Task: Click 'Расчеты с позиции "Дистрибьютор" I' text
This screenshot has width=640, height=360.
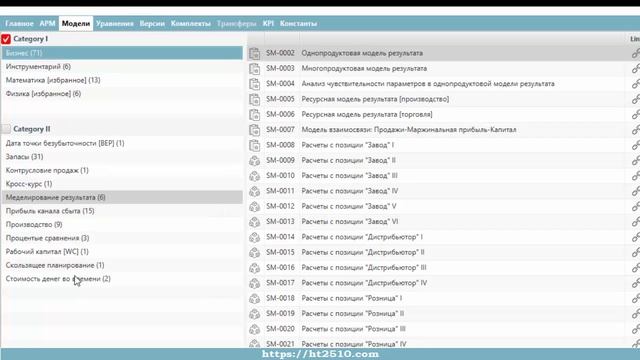Action: (362, 237)
